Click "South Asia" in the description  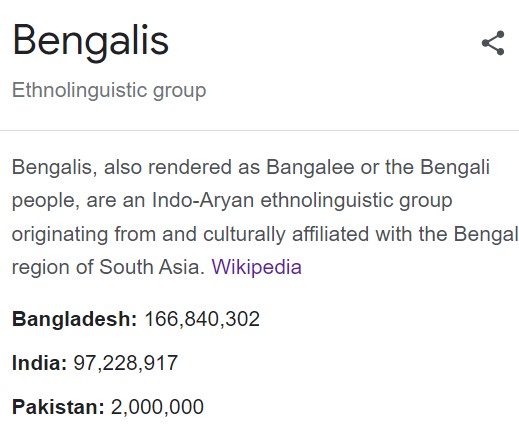(x=152, y=267)
